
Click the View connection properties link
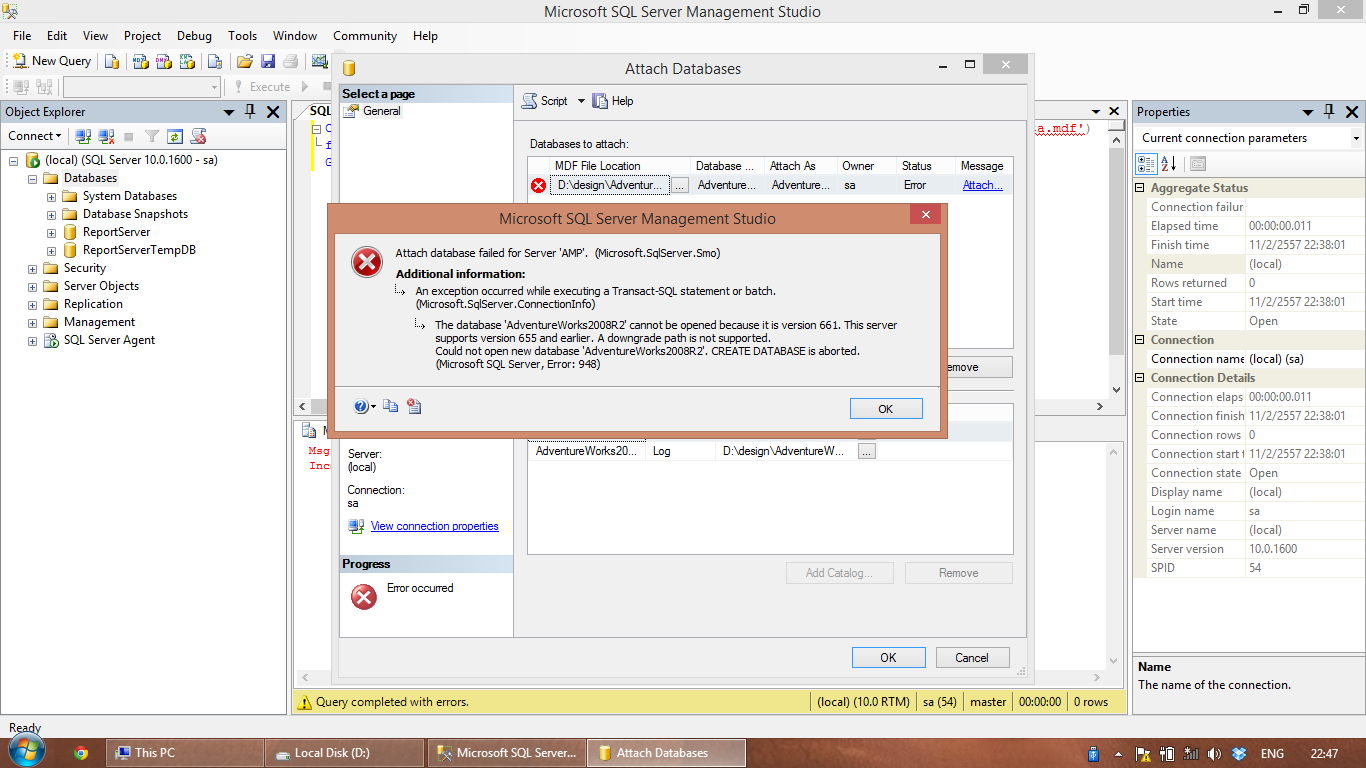point(434,526)
